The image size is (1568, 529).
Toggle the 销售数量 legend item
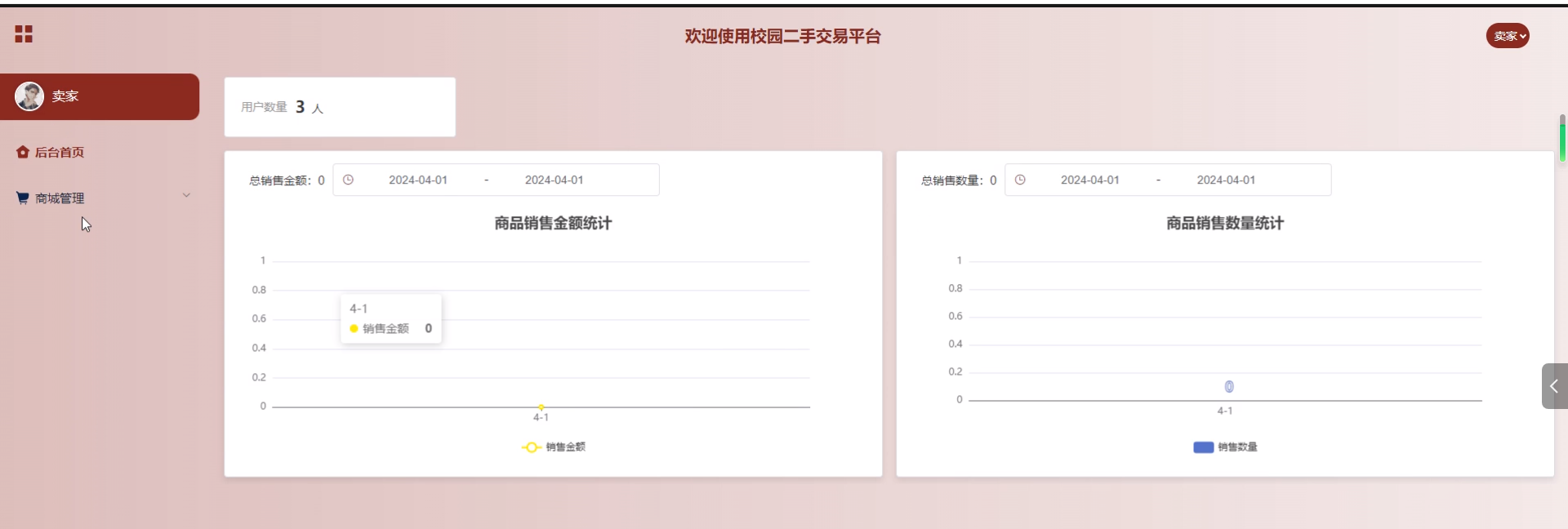pyautogui.click(x=1225, y=447)
